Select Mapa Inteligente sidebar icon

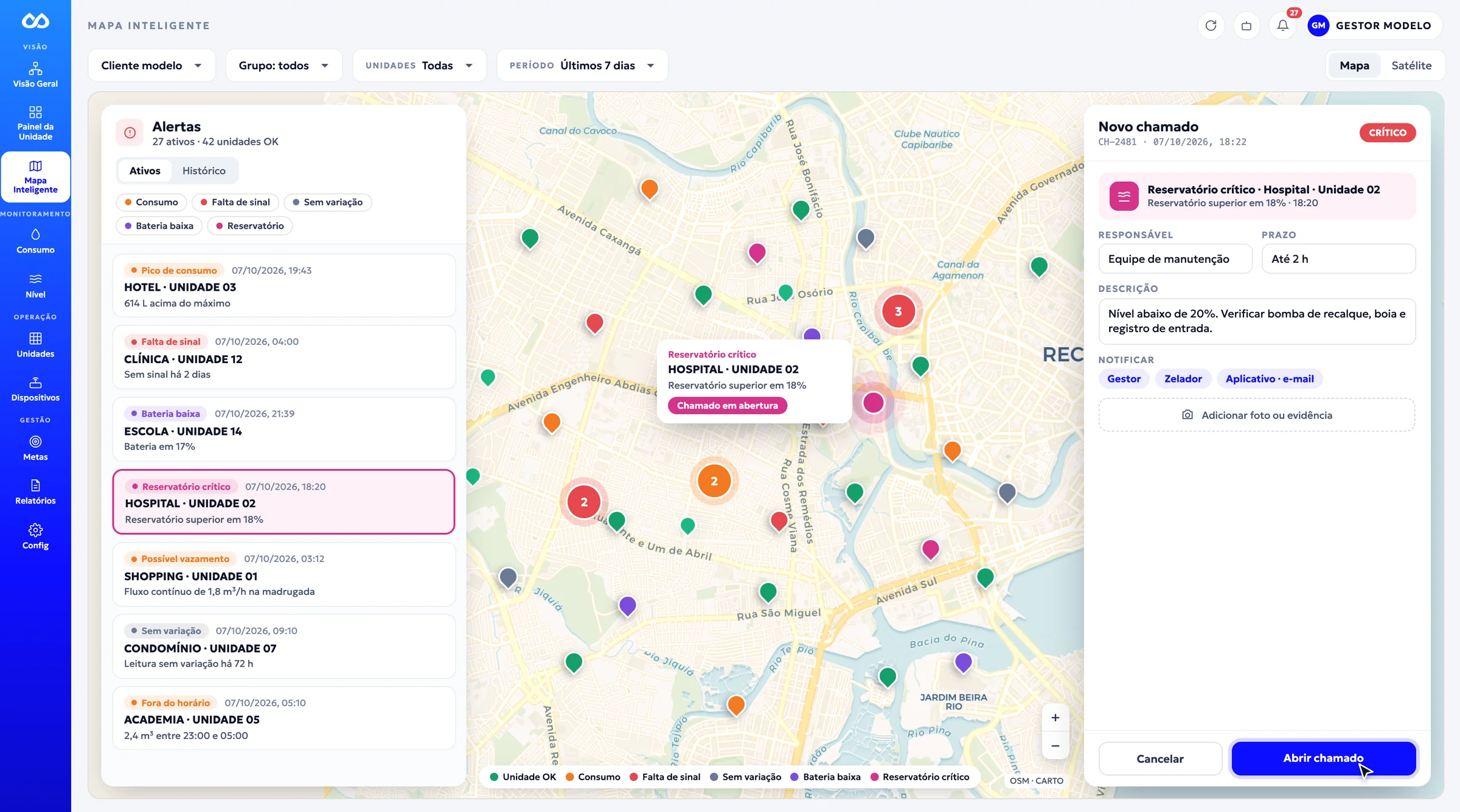tap(35, 176)
